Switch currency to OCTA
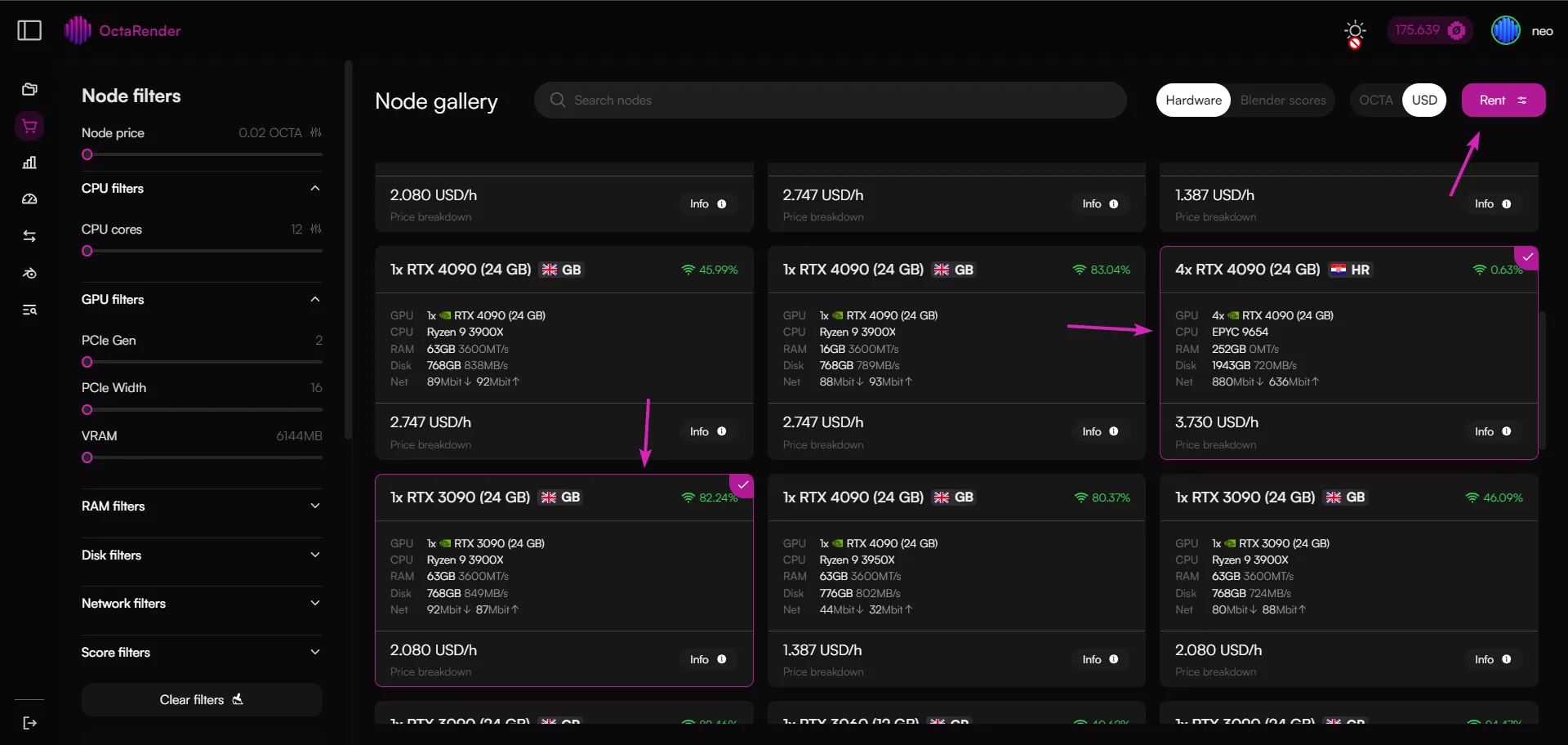 click(1375, 100)
